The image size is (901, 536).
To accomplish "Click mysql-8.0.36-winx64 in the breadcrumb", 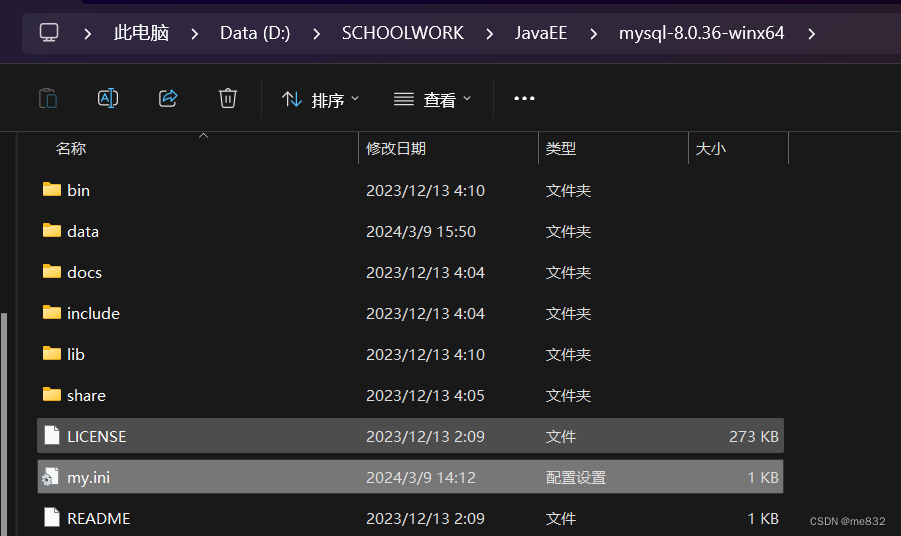I will 701,33.
